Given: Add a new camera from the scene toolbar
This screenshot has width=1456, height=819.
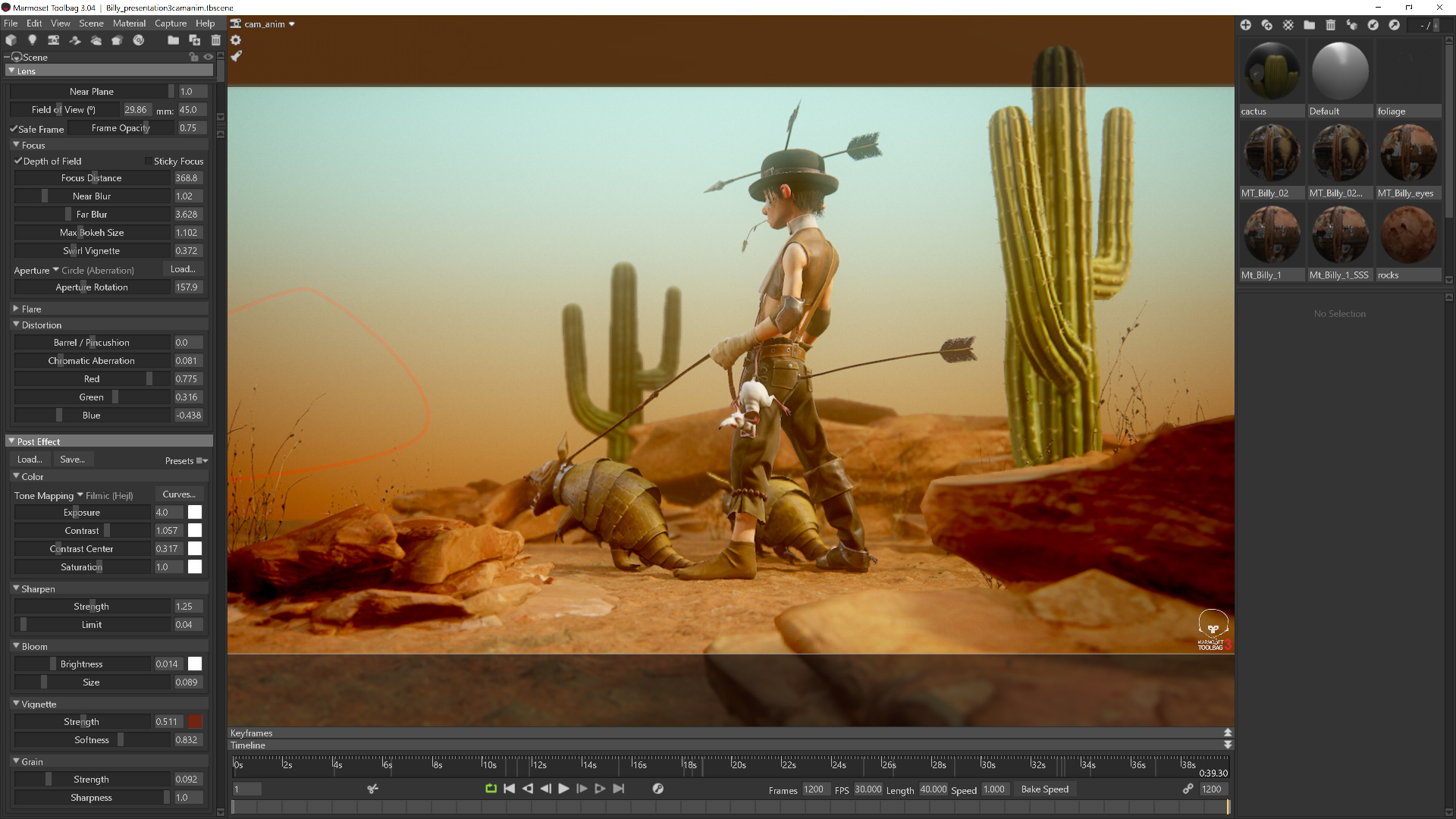Looking at the screenshot, I should tap(54, 40).
